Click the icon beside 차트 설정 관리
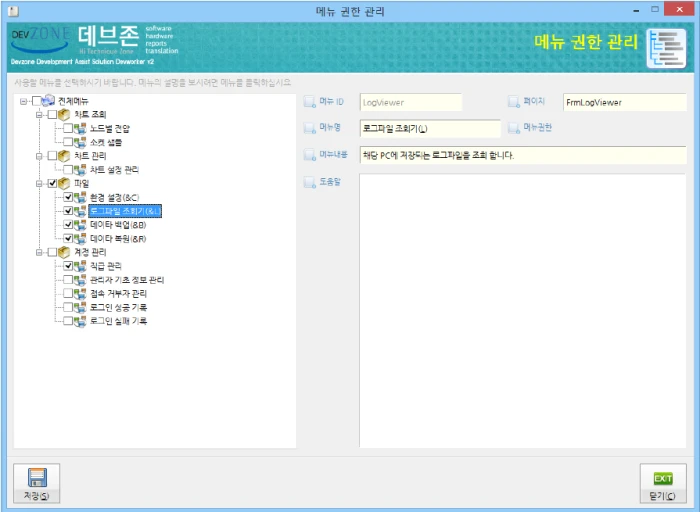 click(x=80, y=170)
